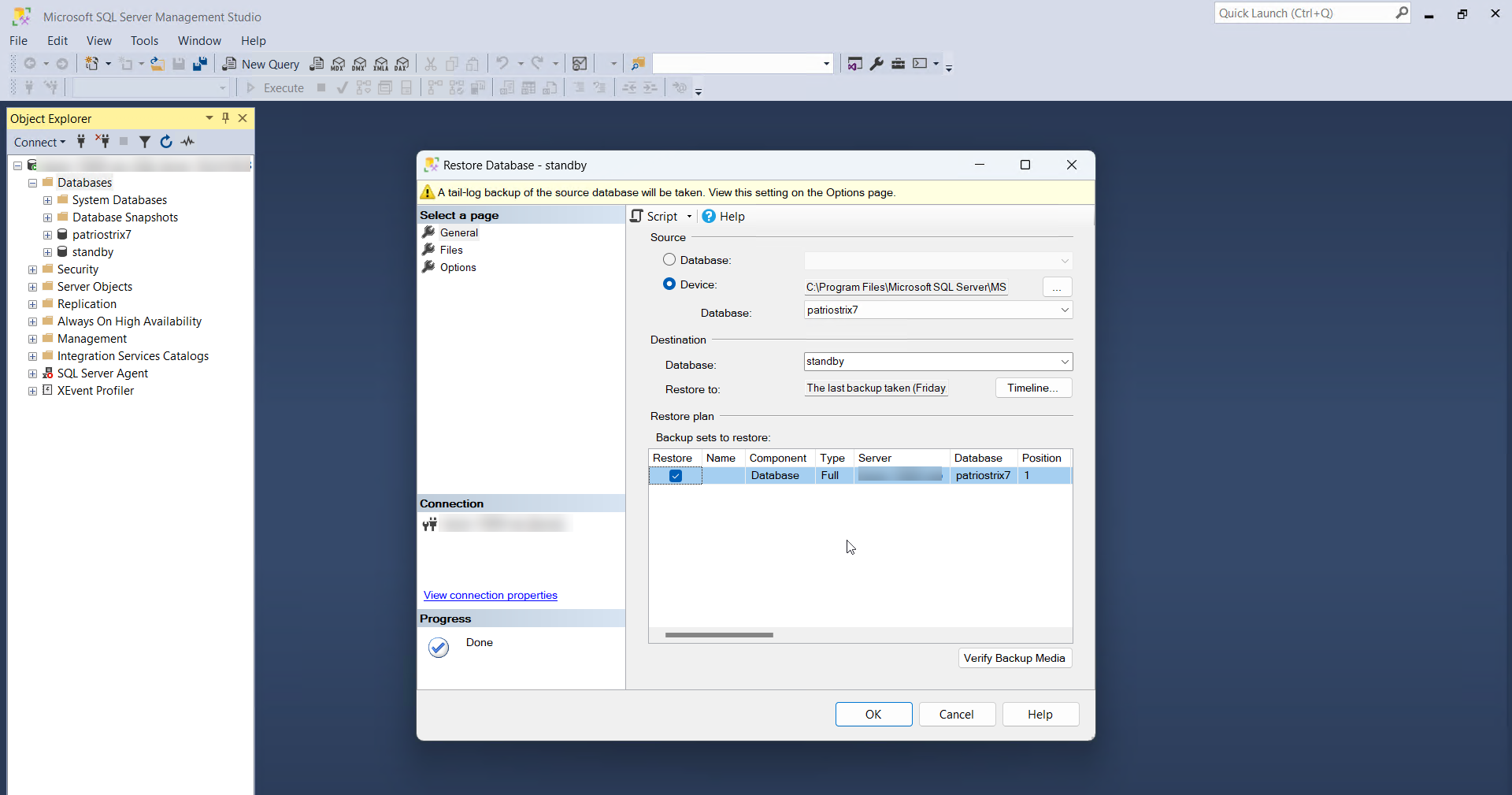Select the Device radio button

(x=669, y=284)
